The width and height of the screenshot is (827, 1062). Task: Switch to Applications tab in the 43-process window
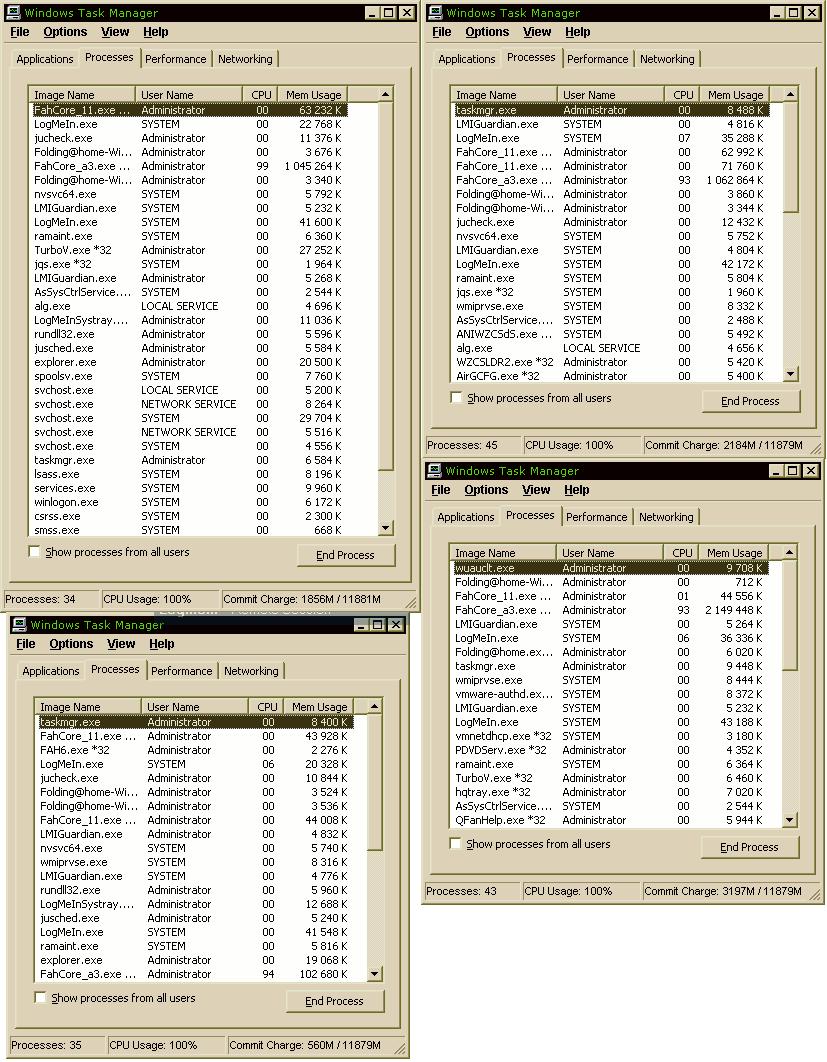(x=466, y=517)
